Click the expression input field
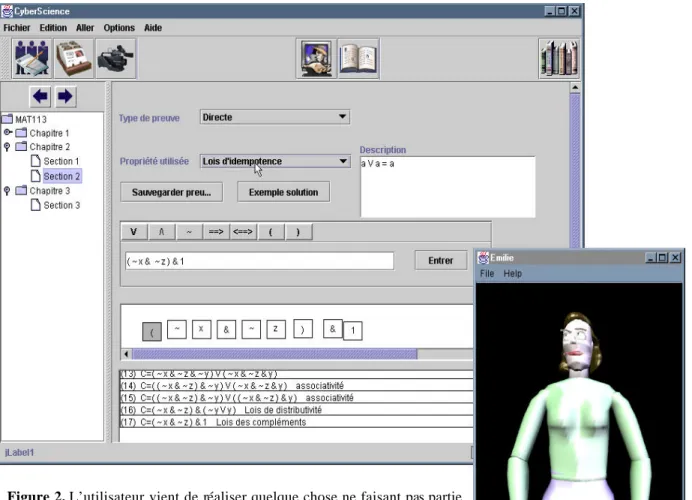The image size is (692, 500). 260,261
